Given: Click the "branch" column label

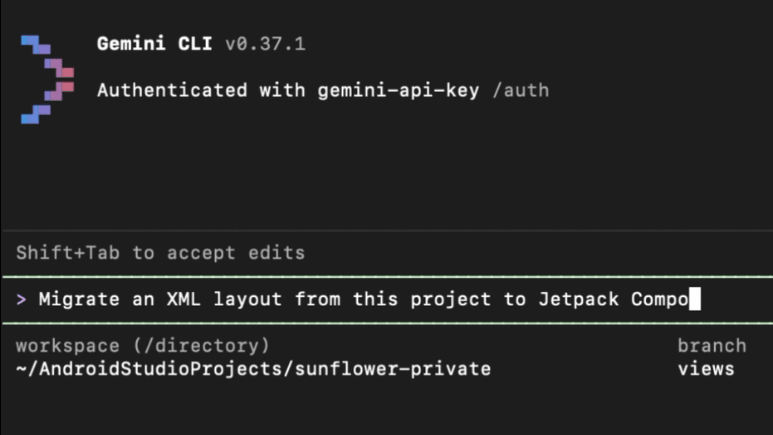Looking at the screenshot, I should (x=711, y=346).
